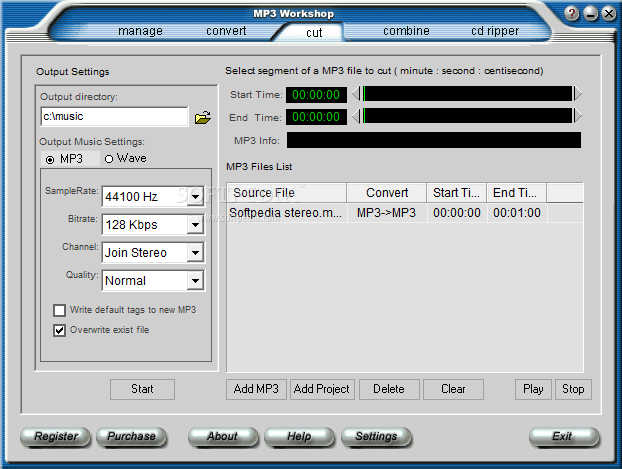Delete the selected file from list
The height and width of the screenshot is (469, 622).
(x=389, y=389)
